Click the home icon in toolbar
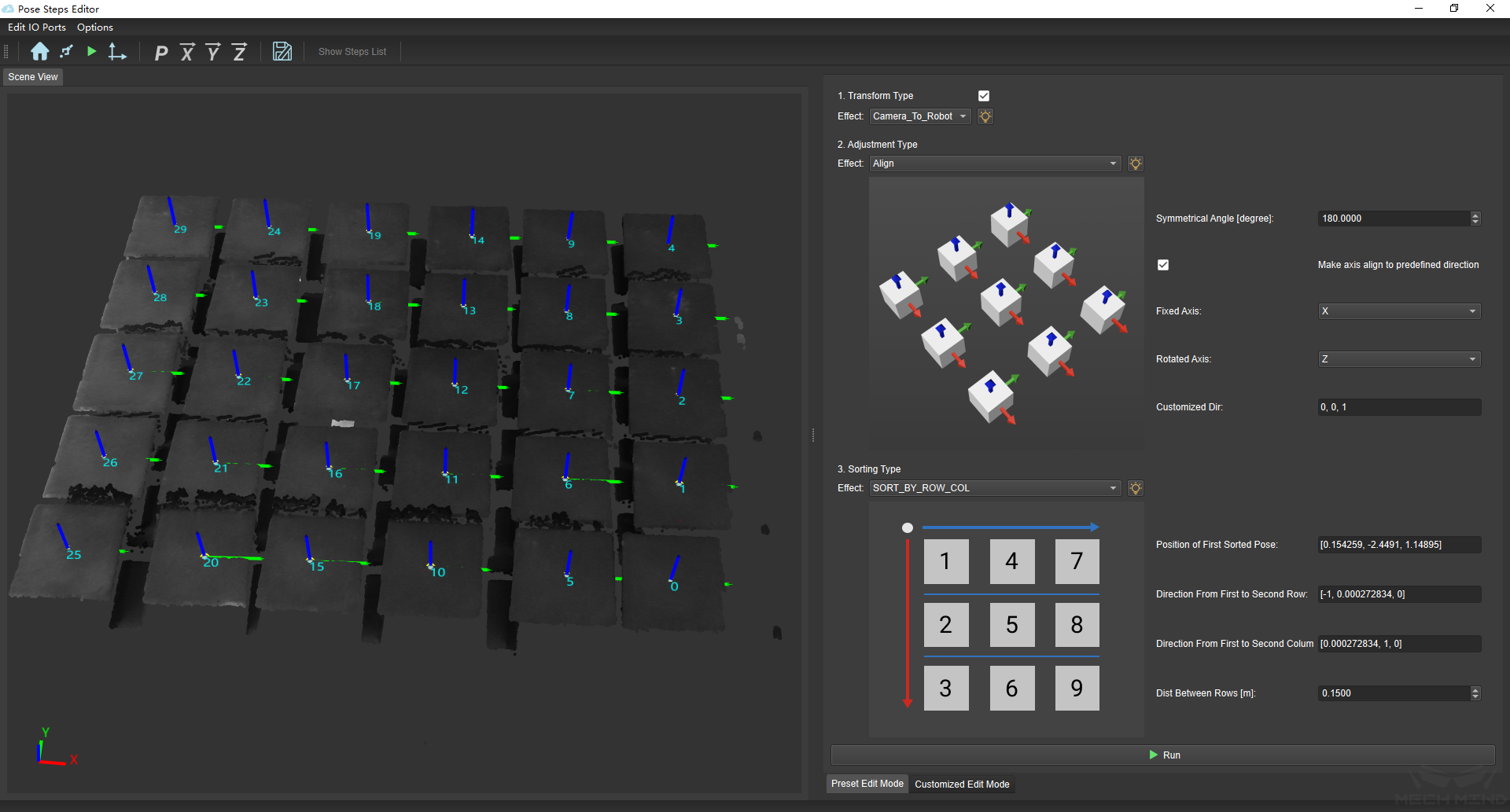The height and width of the screenshot is (812, 1510). 39,52
